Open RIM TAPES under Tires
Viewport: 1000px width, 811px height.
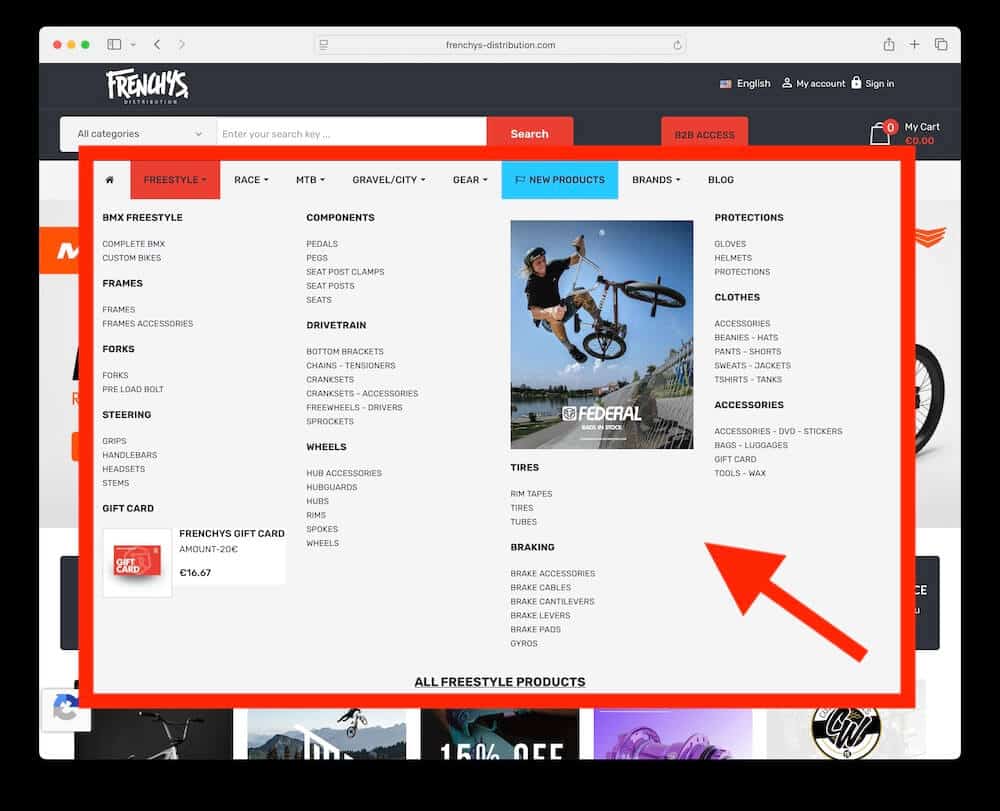tap(531, 493)
